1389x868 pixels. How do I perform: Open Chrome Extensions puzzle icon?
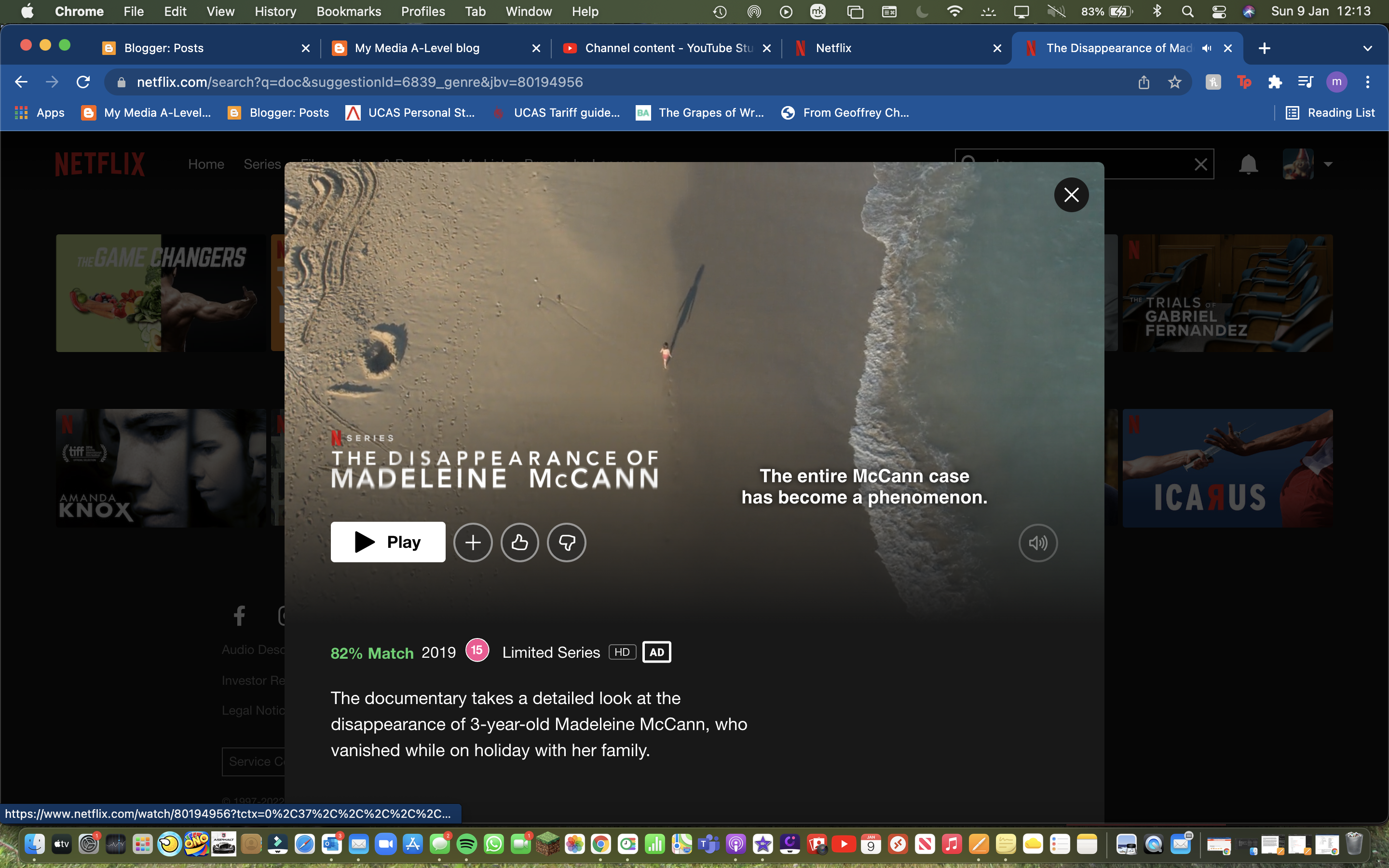coord(1275,82)
